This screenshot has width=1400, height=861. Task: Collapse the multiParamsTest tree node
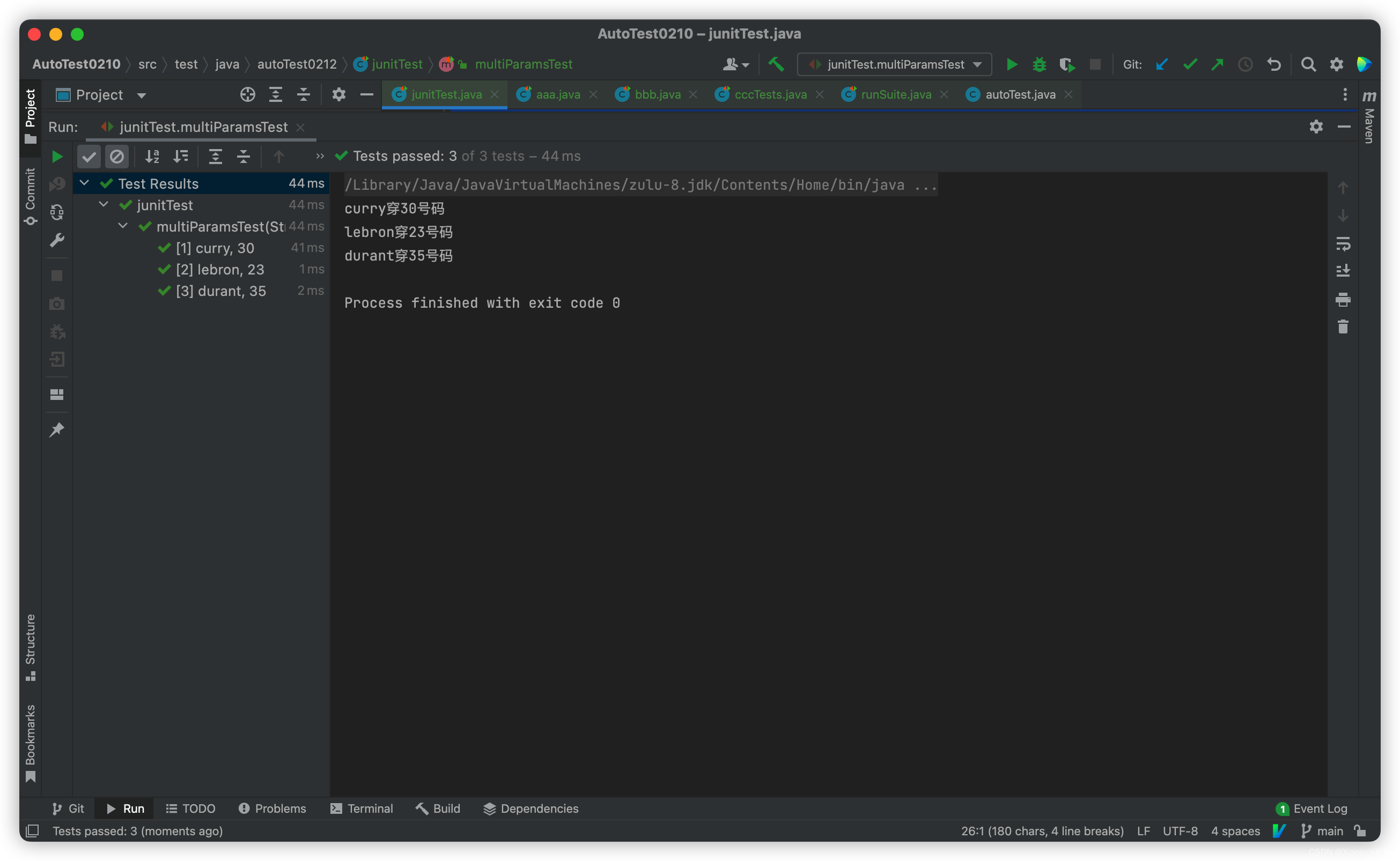(x=123, y=226)
